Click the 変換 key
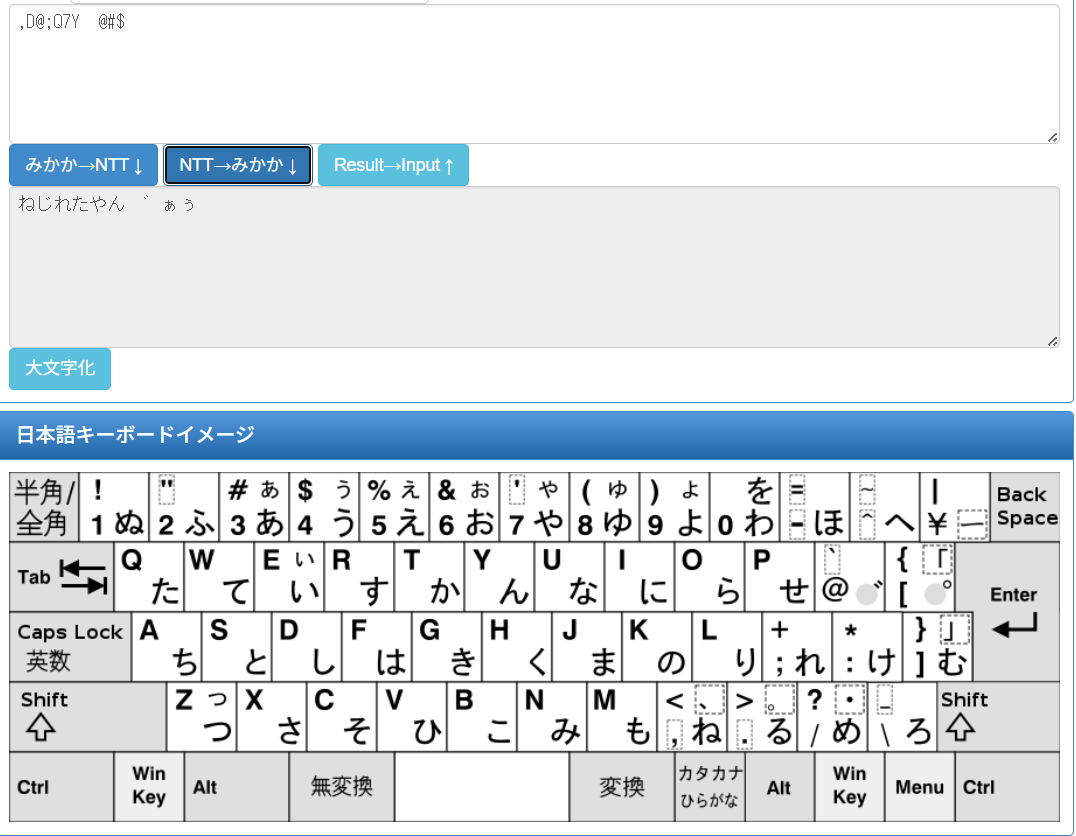This screenshot has height=836, width=1076. click(621, 787)
